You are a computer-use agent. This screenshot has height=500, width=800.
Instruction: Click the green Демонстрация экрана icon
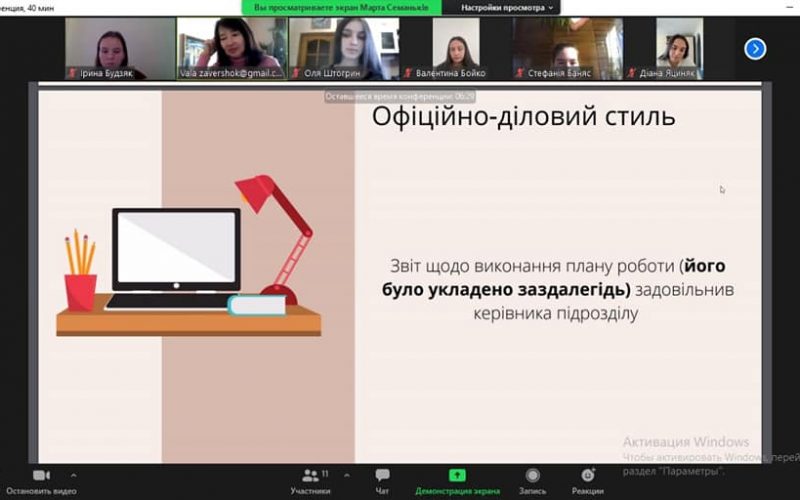click(457, 475)
